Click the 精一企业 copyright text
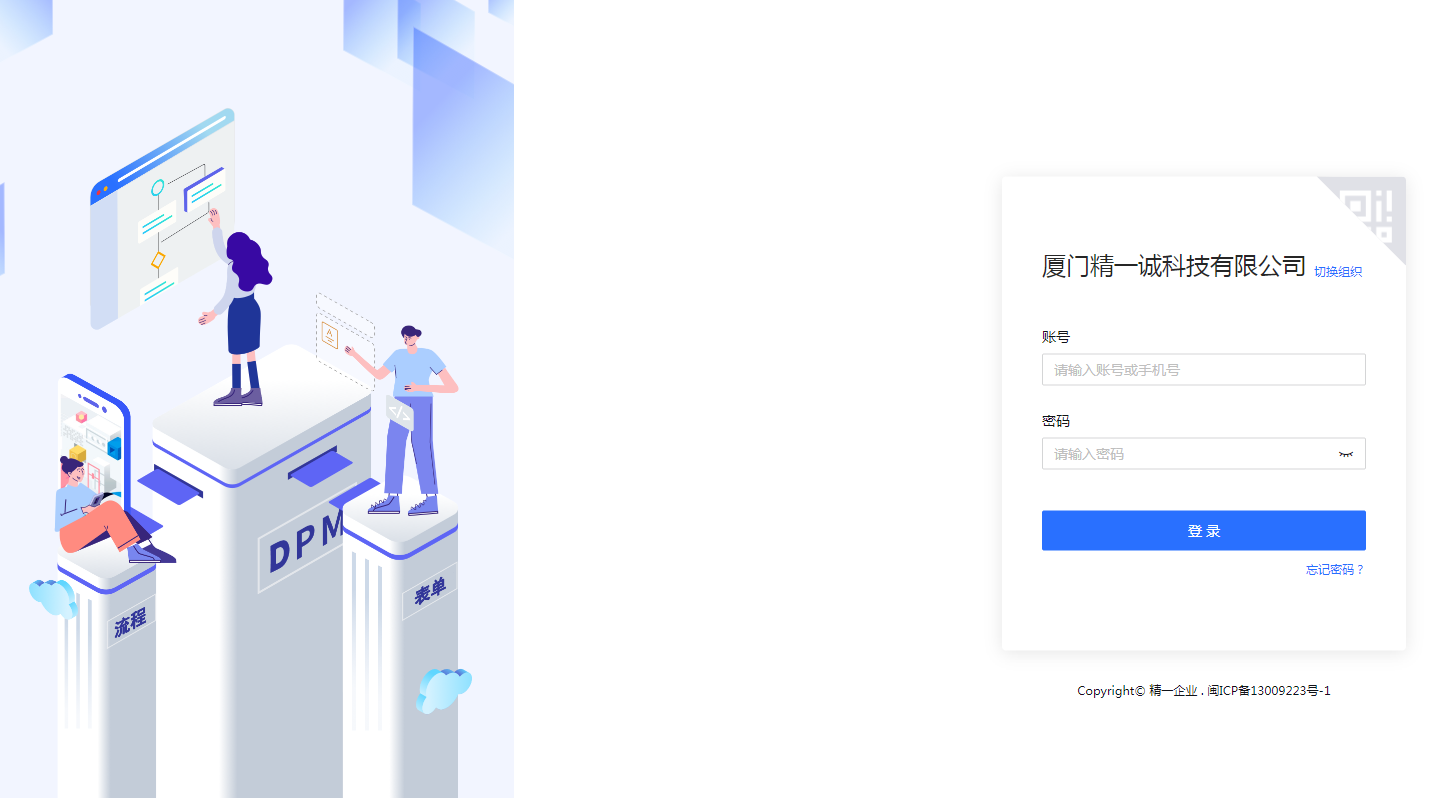Viewport: 1454px width, 798px height. click(x=1173, y=691)
